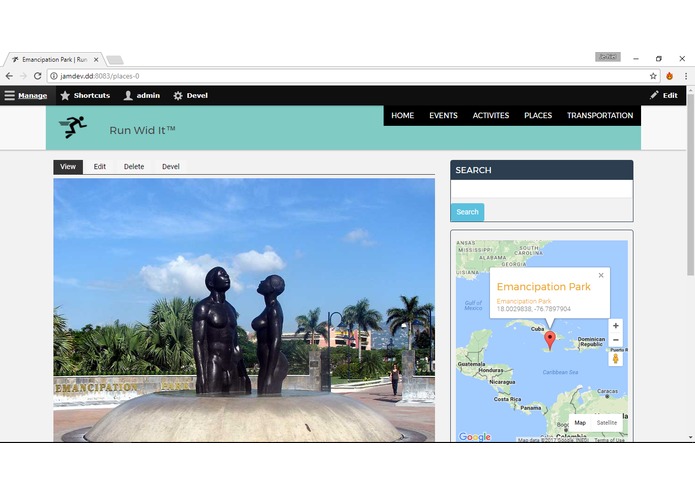The width and height of the screenshot is (695, 494).
Task: Click the Emancipation Park statue photo
Action: [244, 310]
